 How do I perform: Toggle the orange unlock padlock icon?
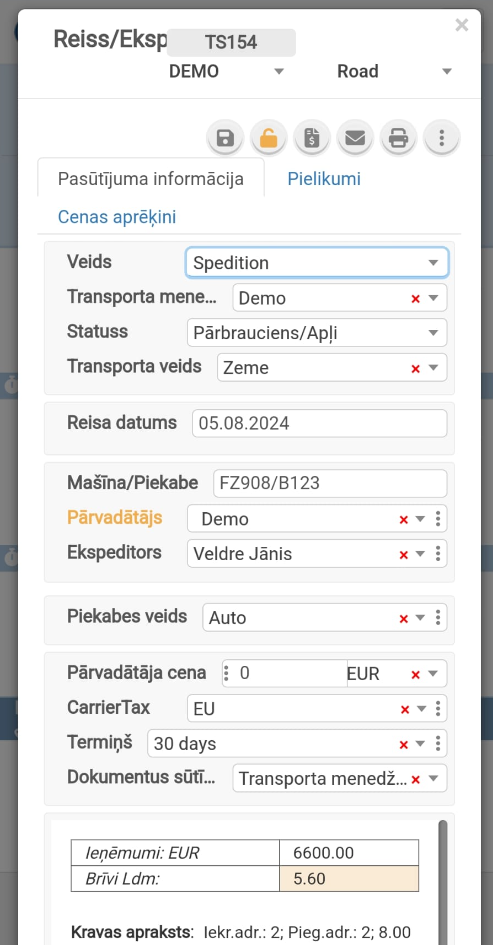[268, 138]
